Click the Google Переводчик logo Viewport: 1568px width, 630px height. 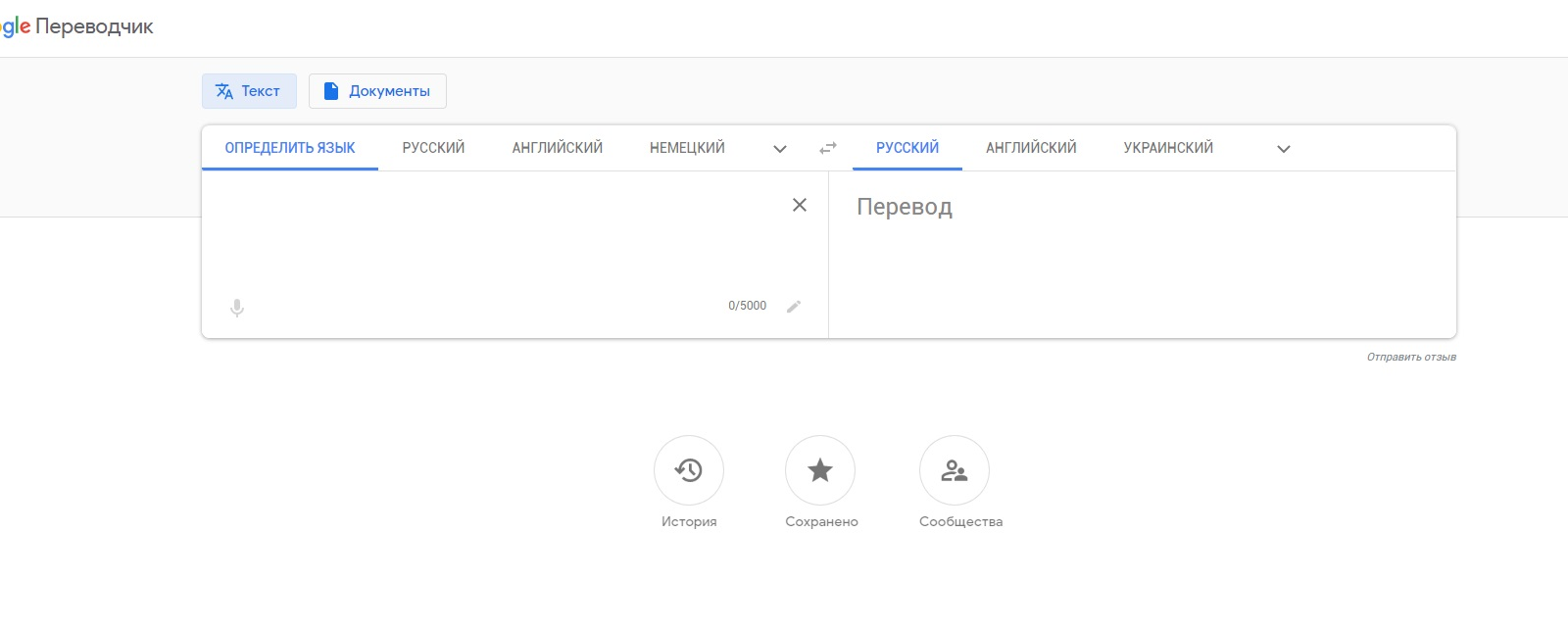click(76, 26)
